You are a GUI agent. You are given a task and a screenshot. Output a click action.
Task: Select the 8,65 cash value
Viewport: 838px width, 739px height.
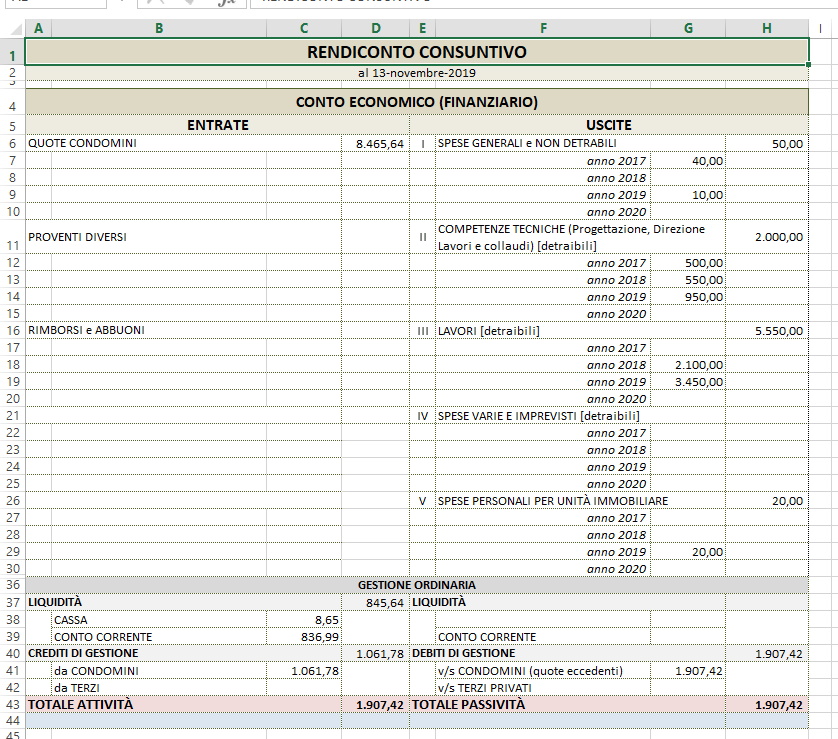[x=304, y=620]
